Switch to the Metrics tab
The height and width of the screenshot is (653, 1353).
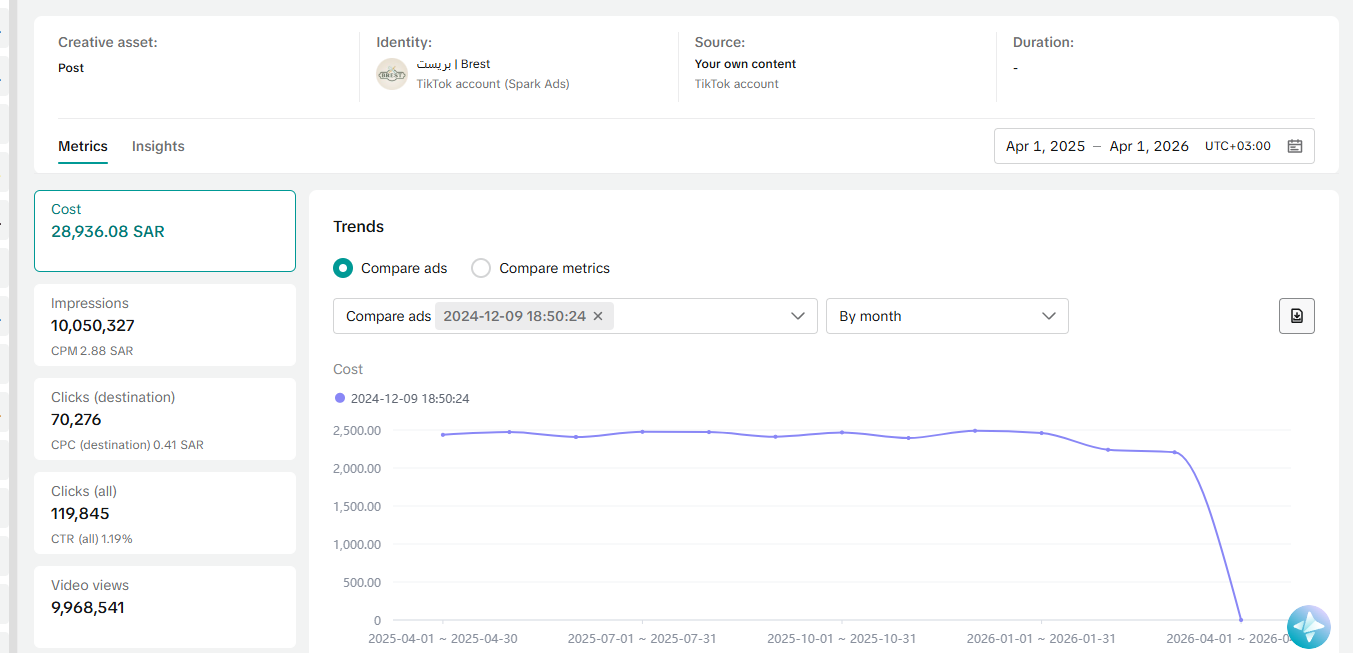coord(83,146)
